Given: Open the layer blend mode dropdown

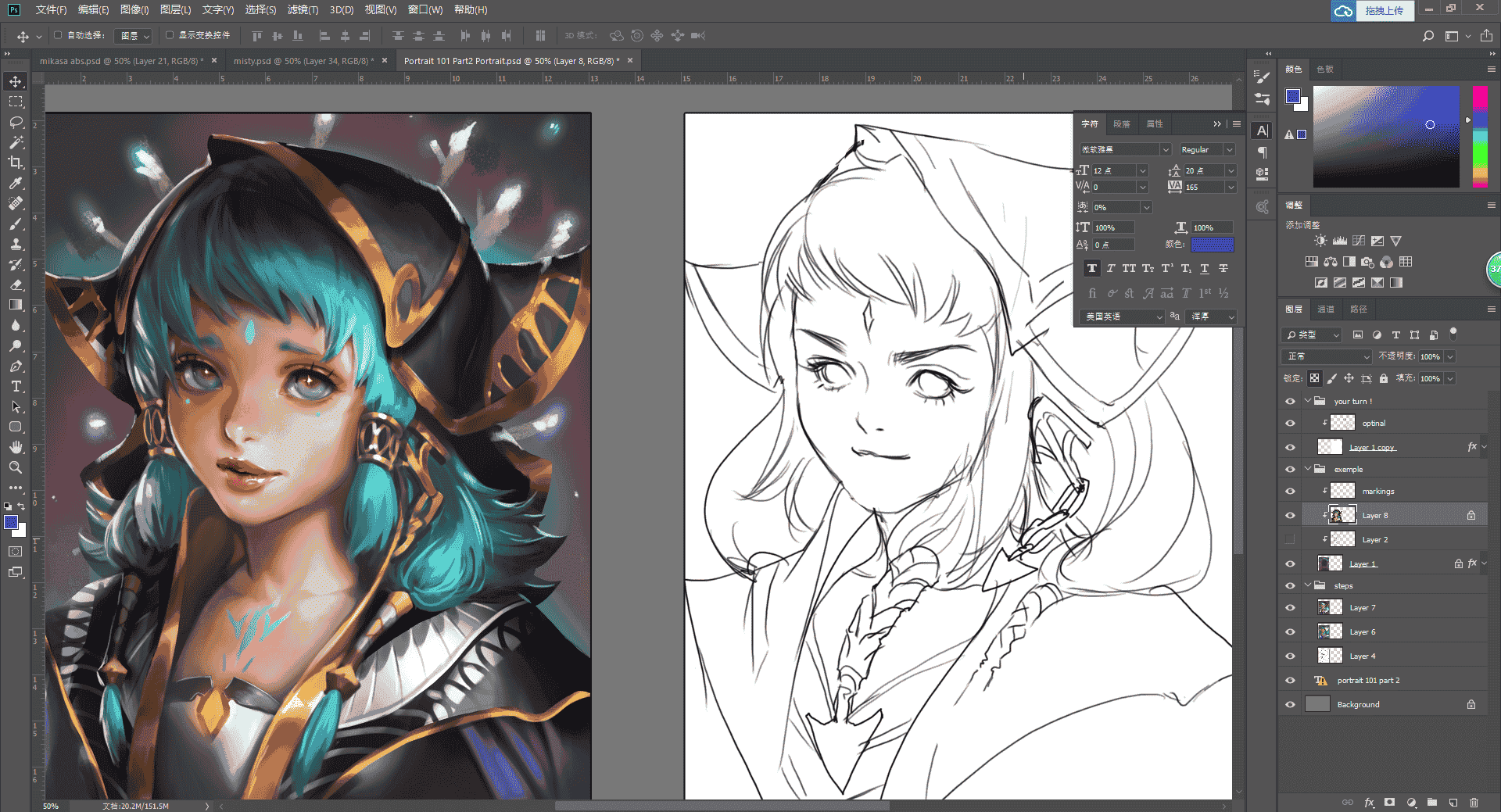Looking at the screenshot, I should tap(1327, 356).
